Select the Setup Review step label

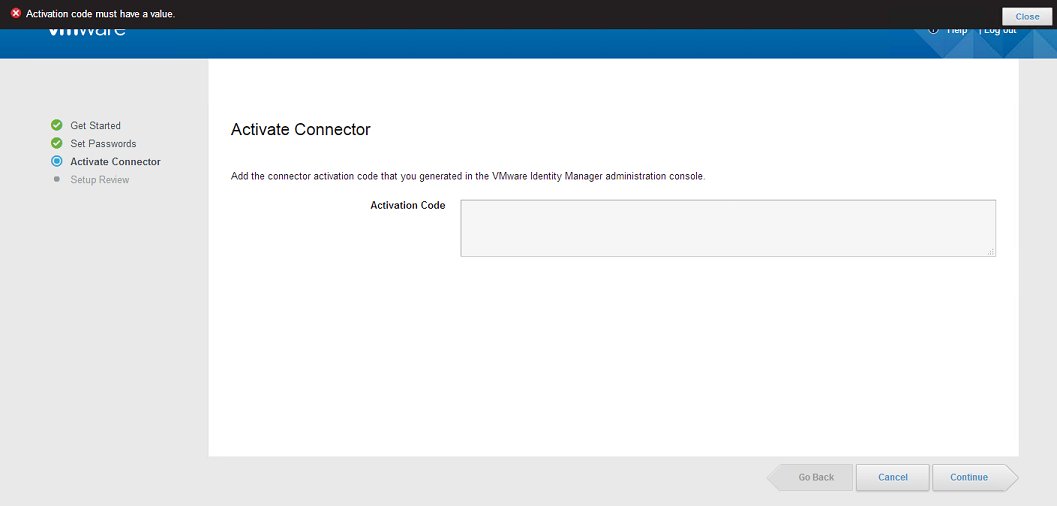[x=100, y=180]
